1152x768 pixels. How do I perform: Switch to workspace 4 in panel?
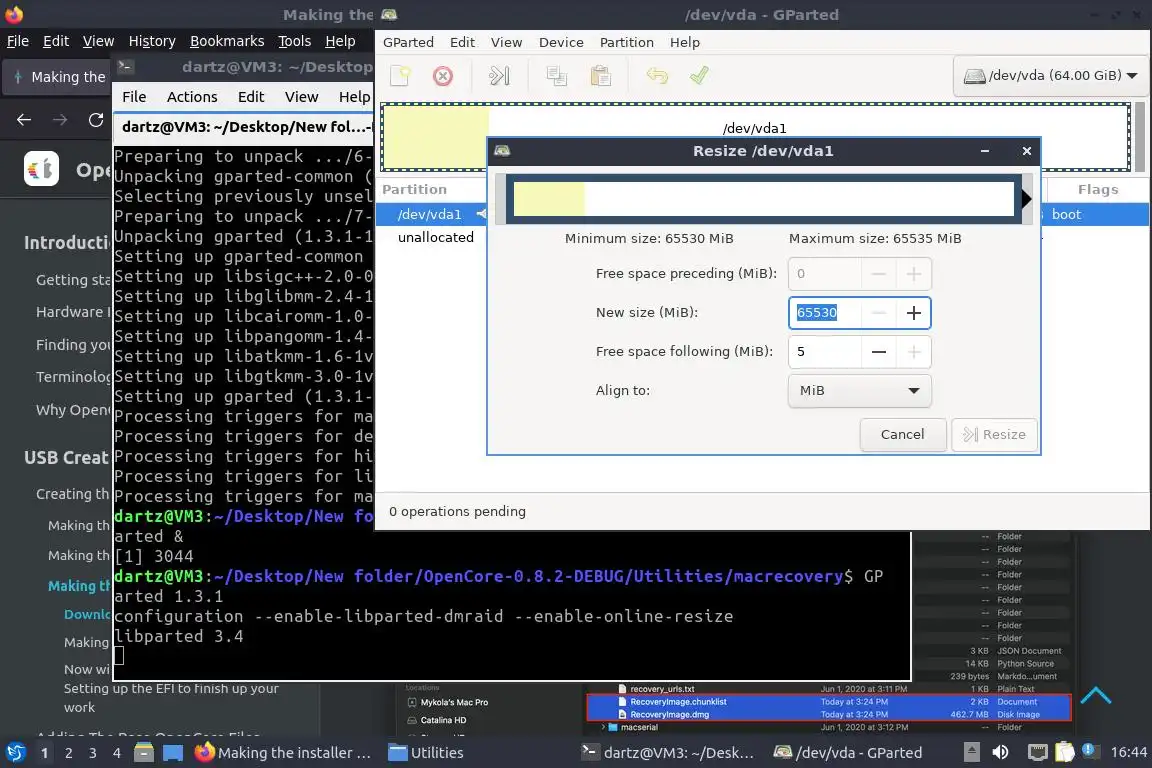point(116,753)
